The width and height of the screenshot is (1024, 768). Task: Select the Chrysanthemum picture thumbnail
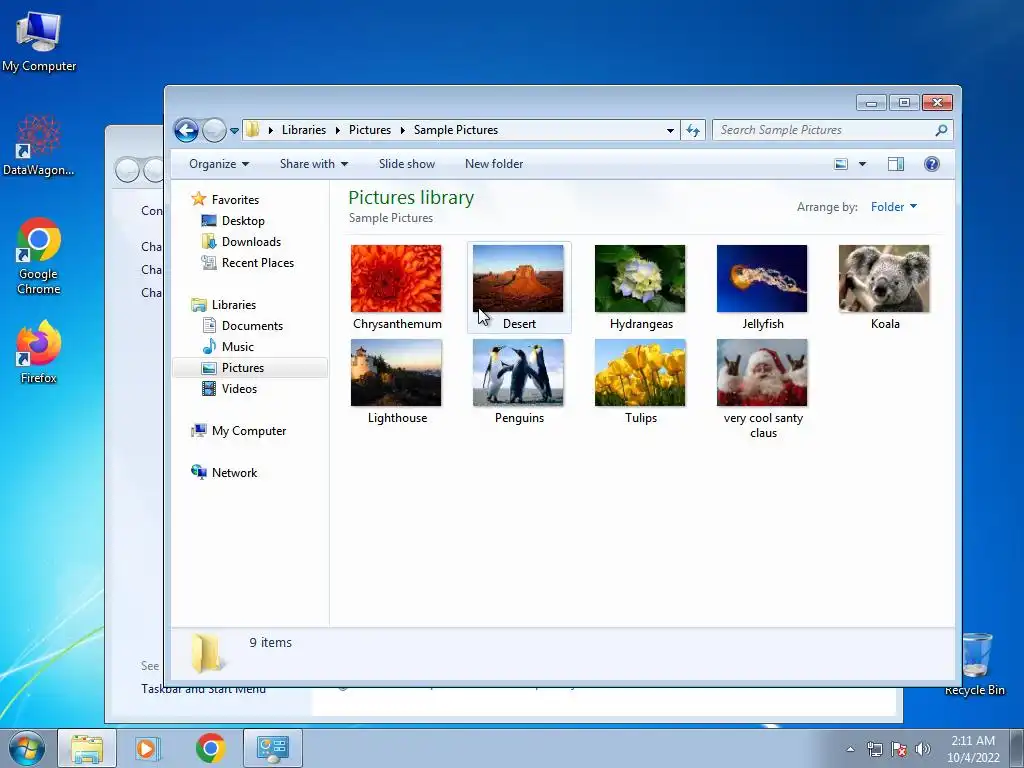point(396,279)
